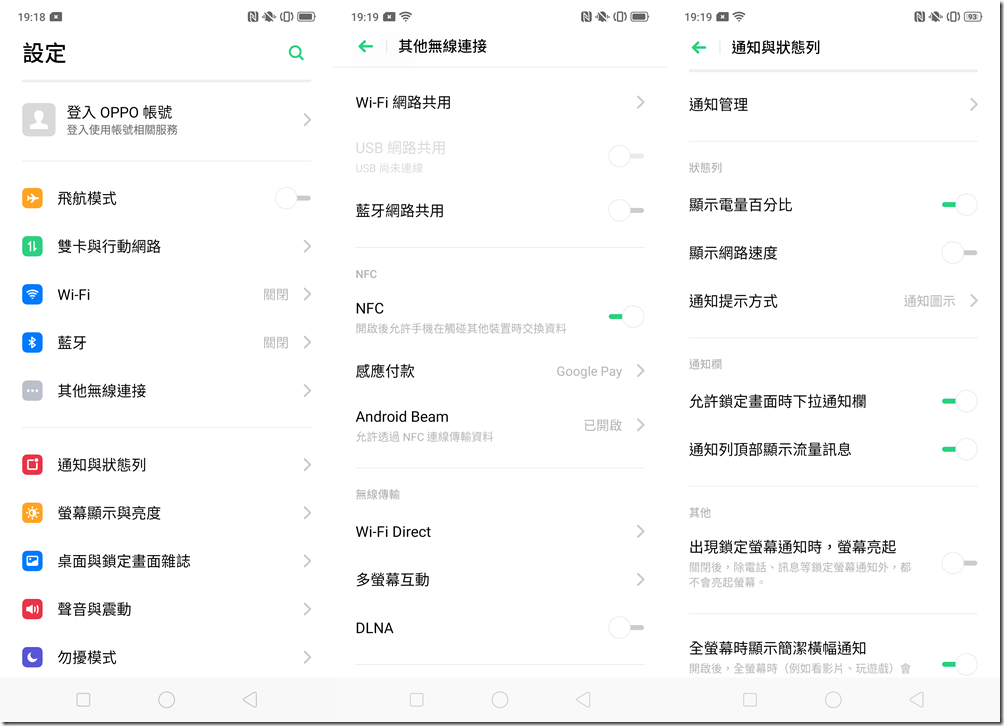
Task: Open chevron on the 藍牙 row
Action: pos(307,342)
